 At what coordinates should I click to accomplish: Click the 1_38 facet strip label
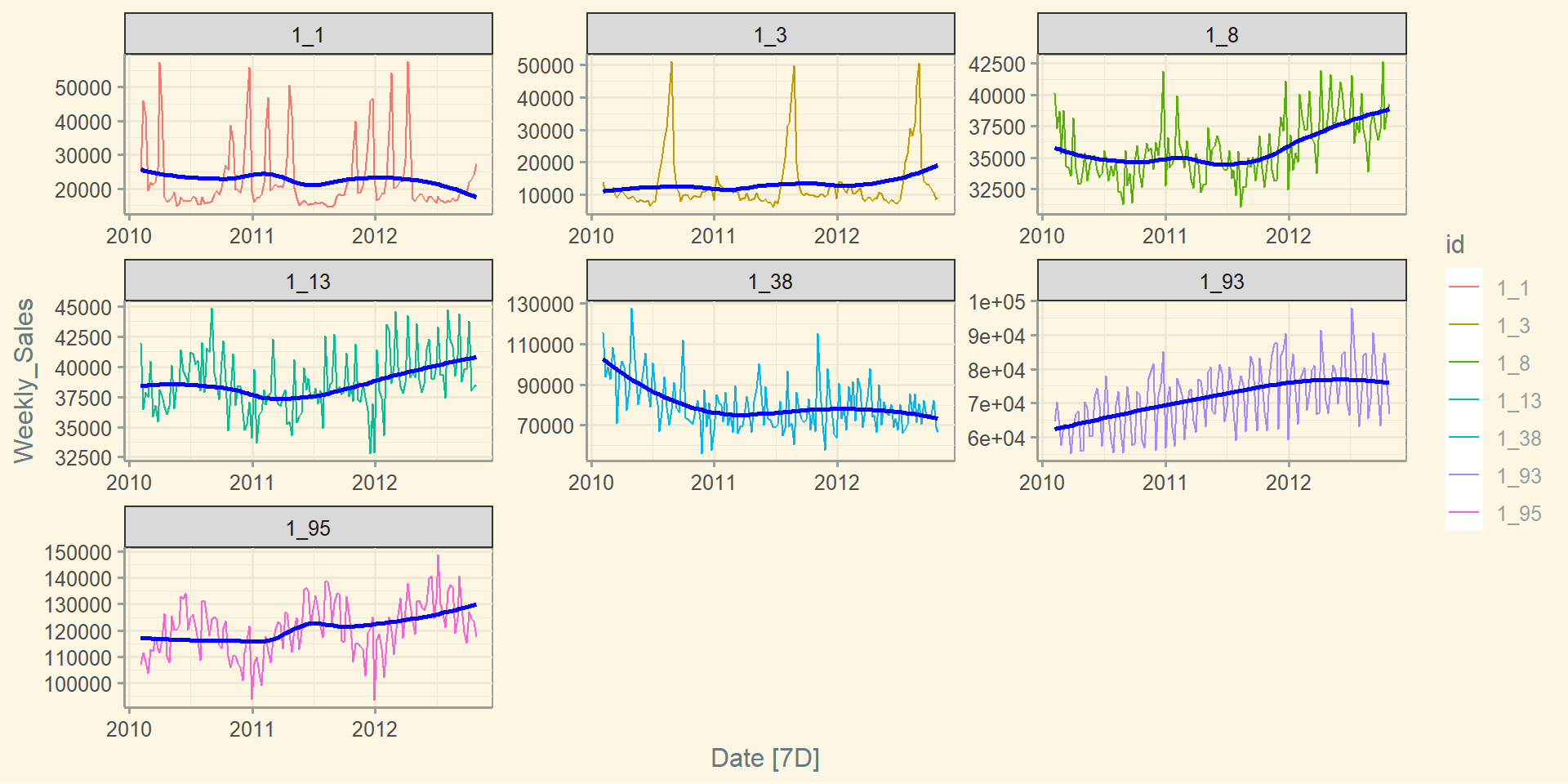(x=770, y=281)
